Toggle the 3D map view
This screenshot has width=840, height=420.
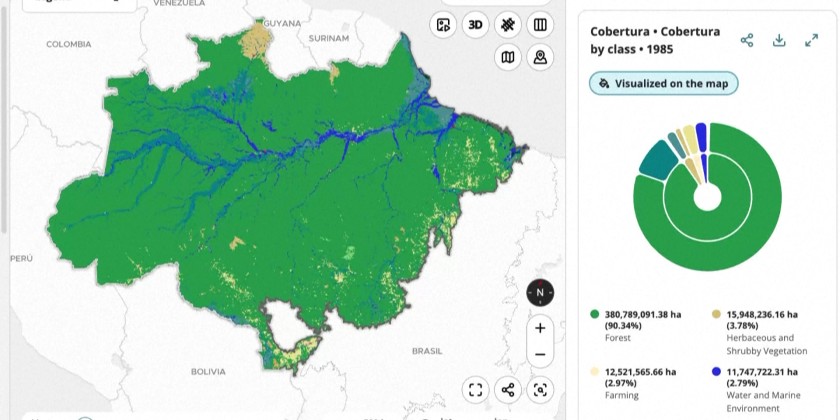point(475,25)
